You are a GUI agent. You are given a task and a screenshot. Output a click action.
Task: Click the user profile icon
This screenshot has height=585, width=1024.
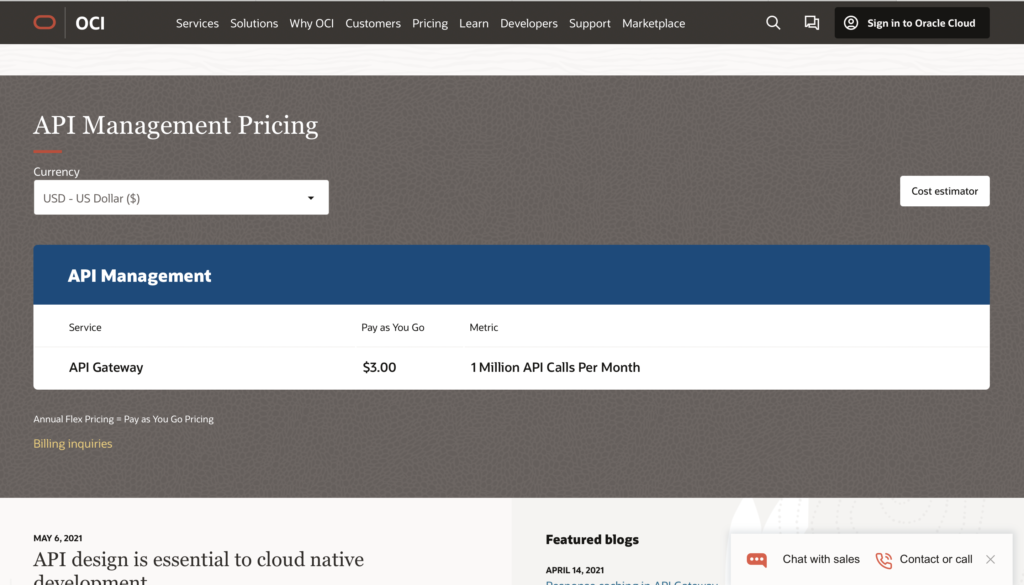click(851, 23)
